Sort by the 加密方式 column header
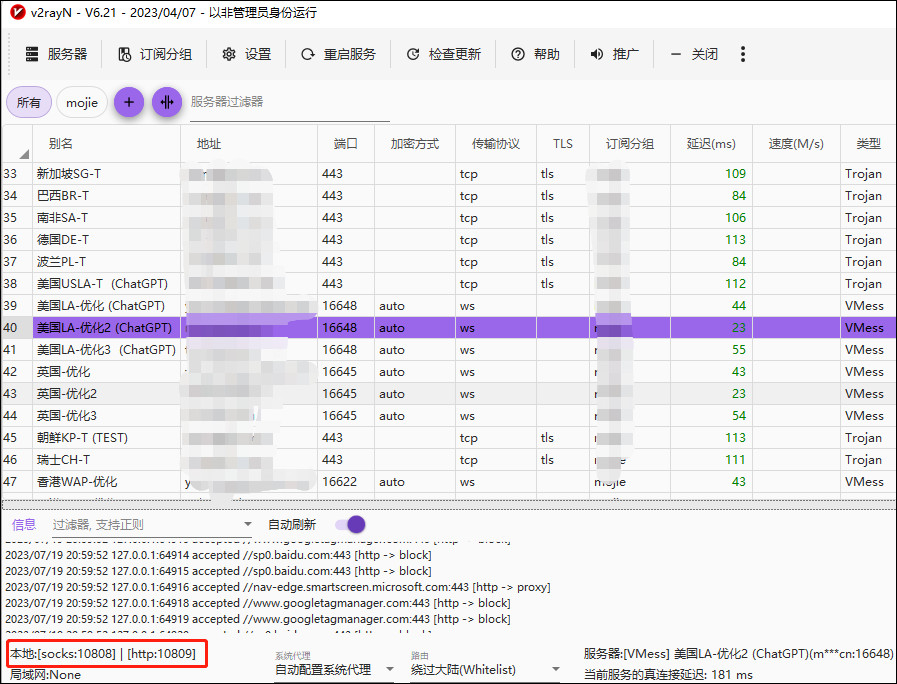Viewport: 897px width, 684px height. [415, 144]
